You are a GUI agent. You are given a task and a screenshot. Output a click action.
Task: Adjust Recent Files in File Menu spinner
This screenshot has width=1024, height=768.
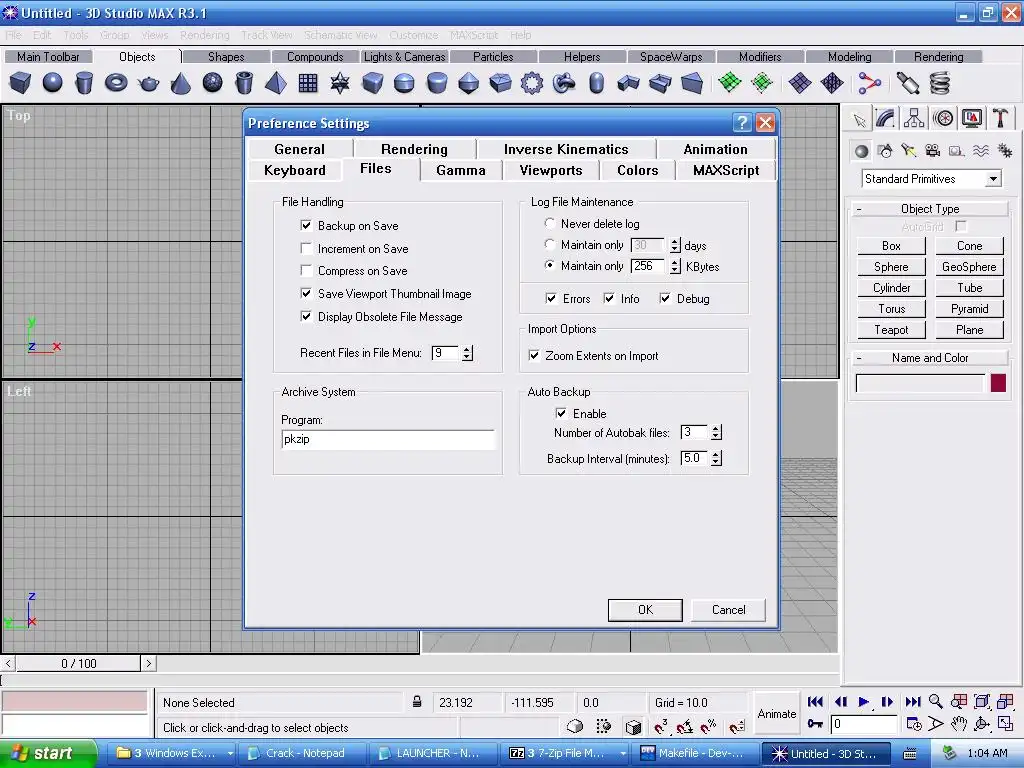point(467,353)
